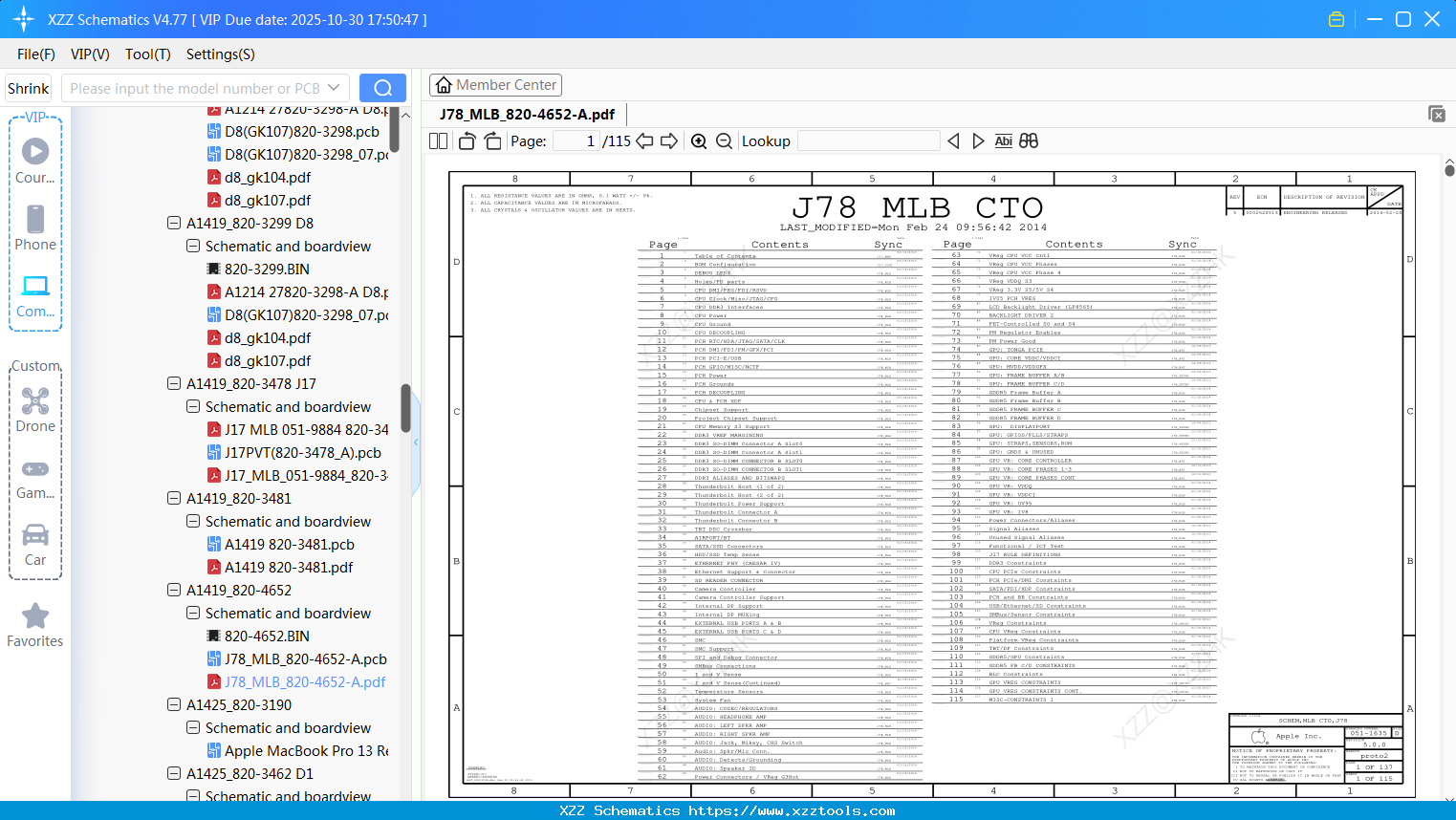Open the Tool(T) menu
1456x820 pixels.
click(x=148, y=54)
